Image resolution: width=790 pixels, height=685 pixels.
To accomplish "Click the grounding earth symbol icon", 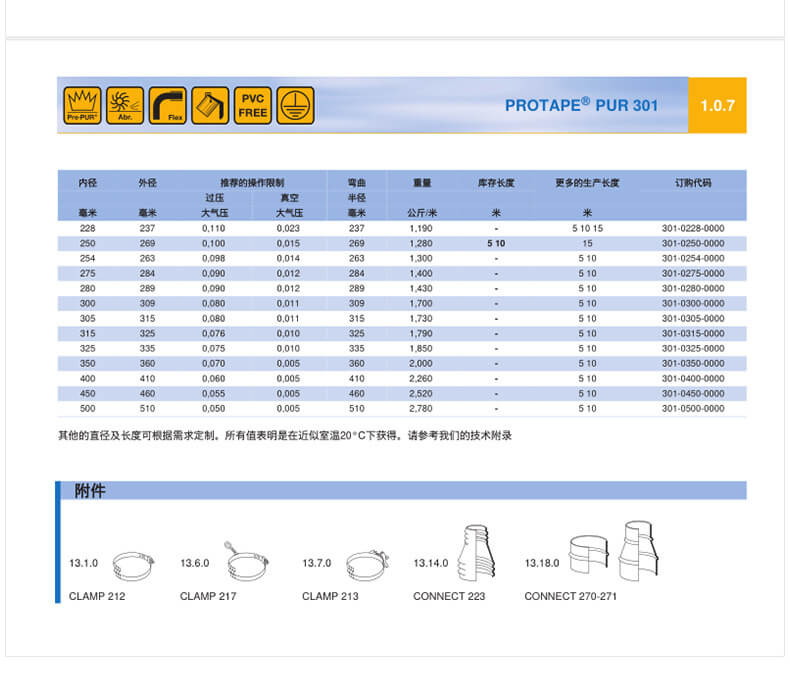I will [296, 105].
